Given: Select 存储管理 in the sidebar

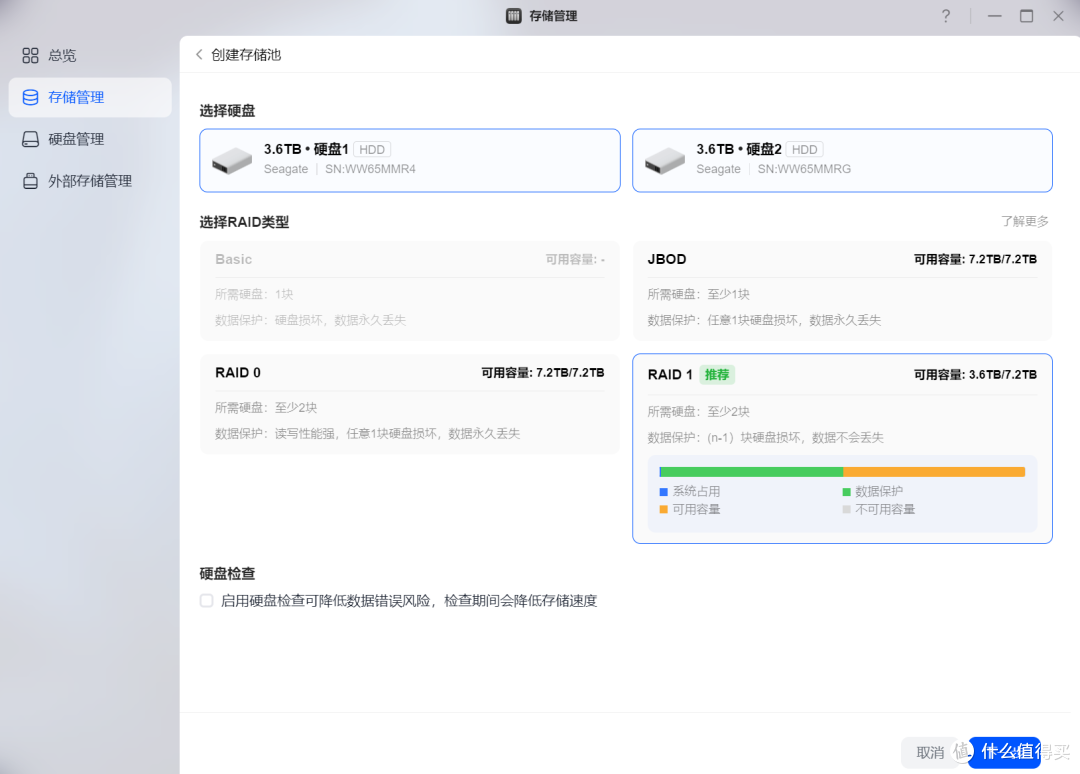Looking at the screenshot, I should (x=90, y=97).
